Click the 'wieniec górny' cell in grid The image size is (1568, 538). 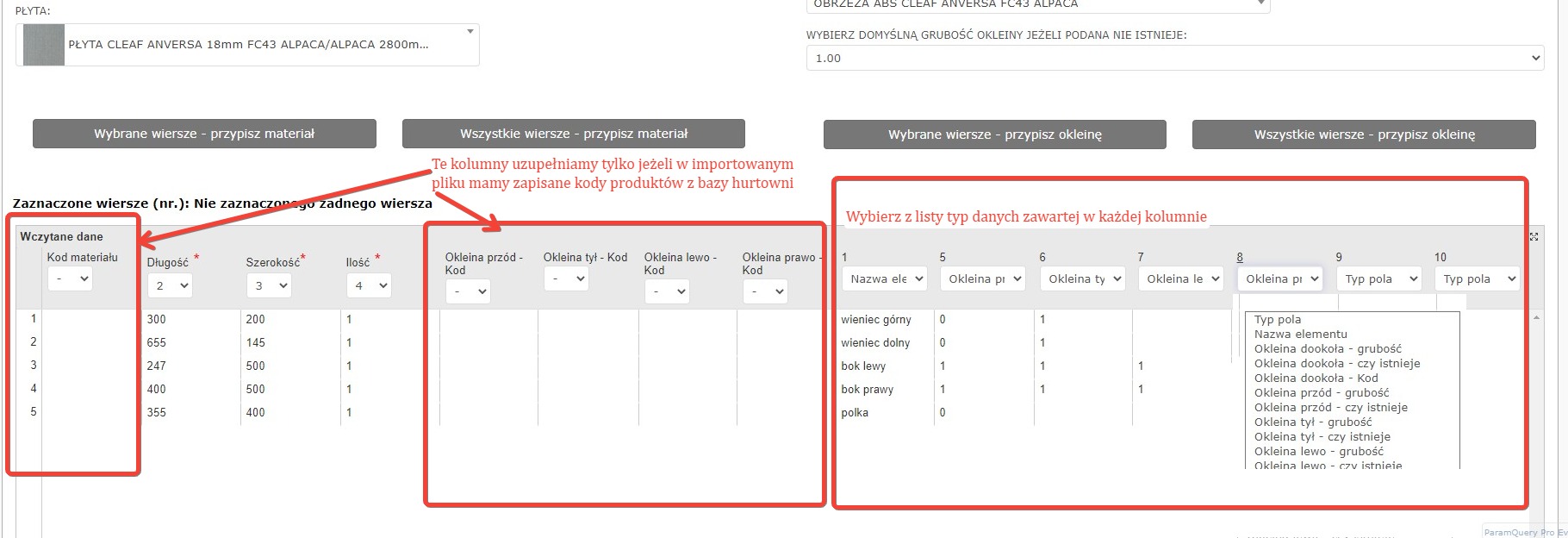pos(876,320)
